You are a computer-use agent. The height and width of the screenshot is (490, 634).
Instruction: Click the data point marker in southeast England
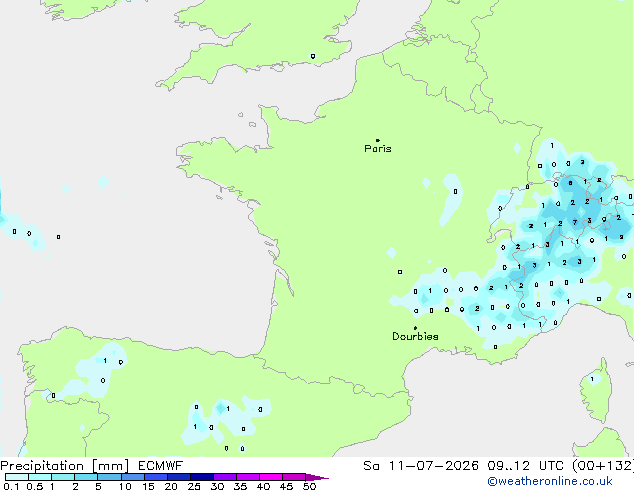coord(313,56)
